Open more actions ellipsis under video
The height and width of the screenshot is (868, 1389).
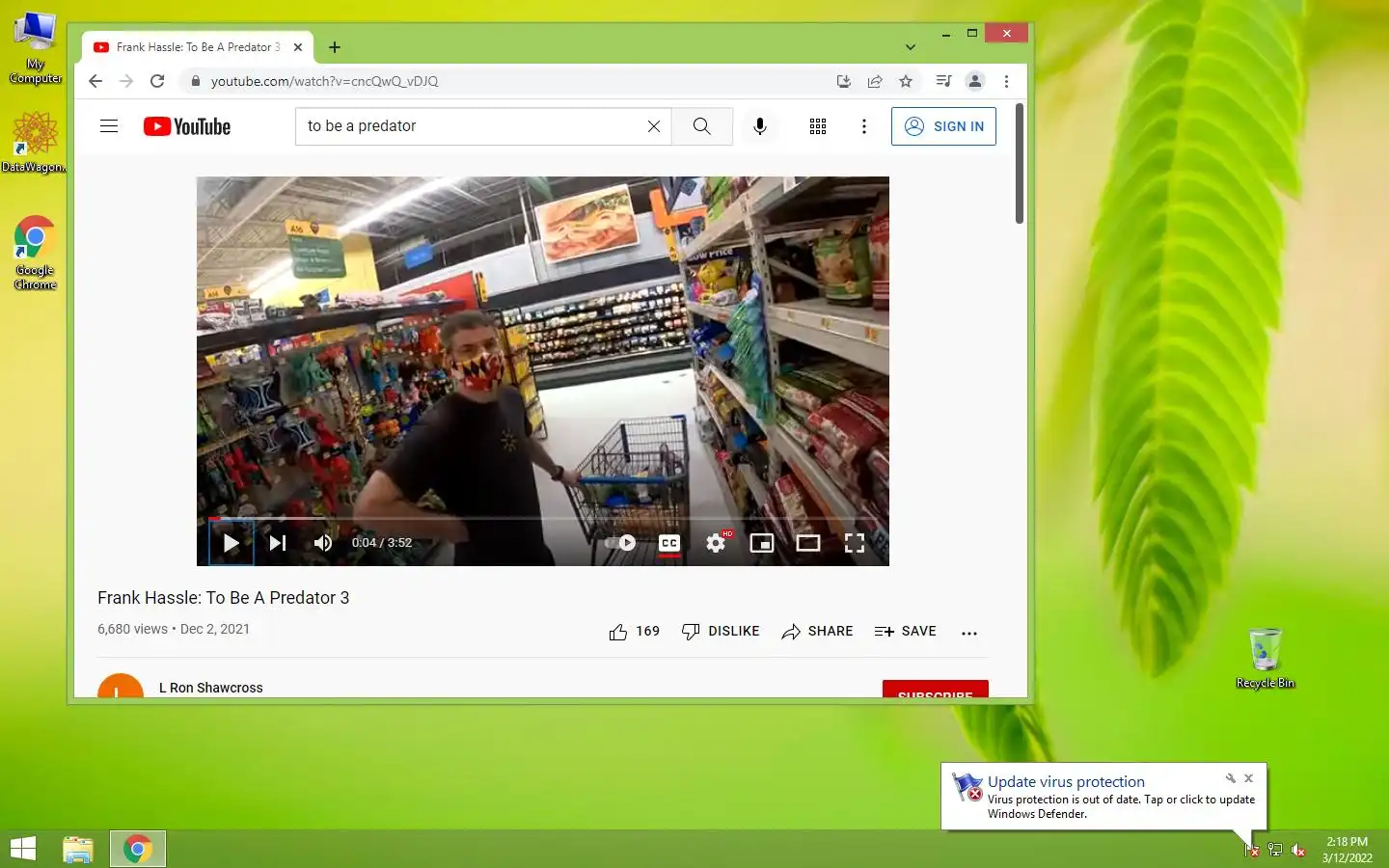[969, 633]
